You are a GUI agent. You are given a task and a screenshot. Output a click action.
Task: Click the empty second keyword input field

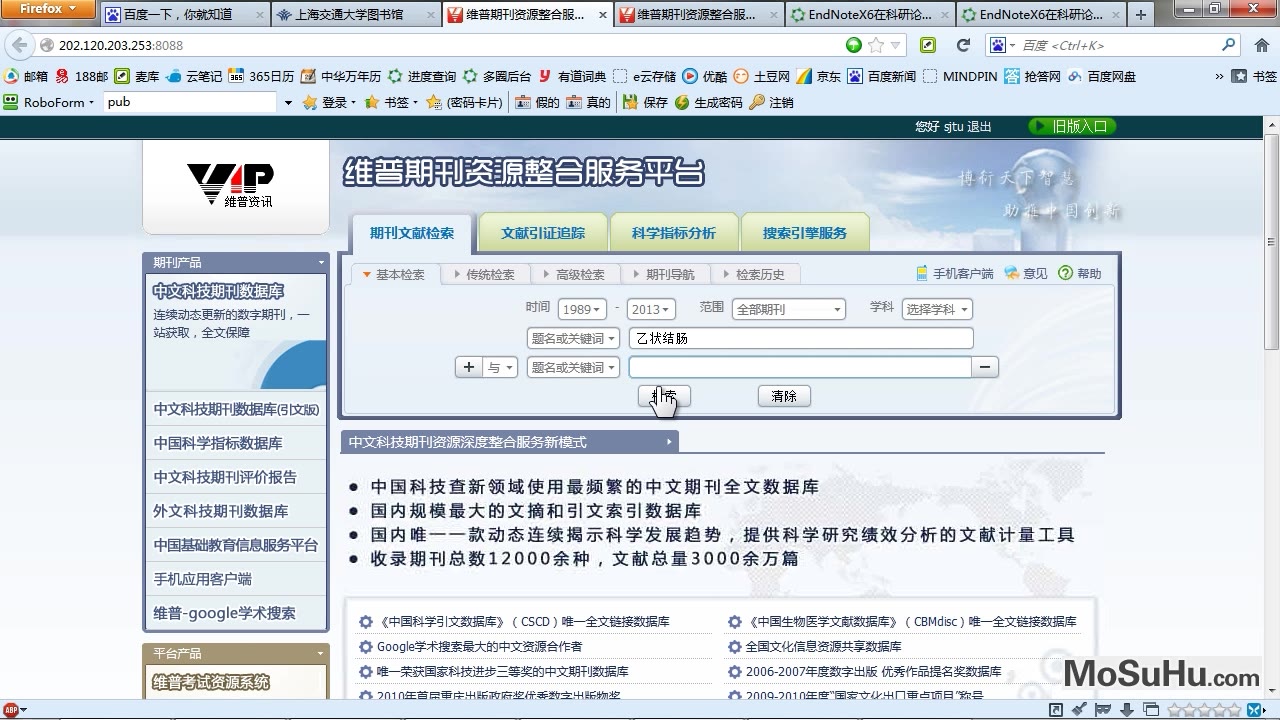(800, 368)
